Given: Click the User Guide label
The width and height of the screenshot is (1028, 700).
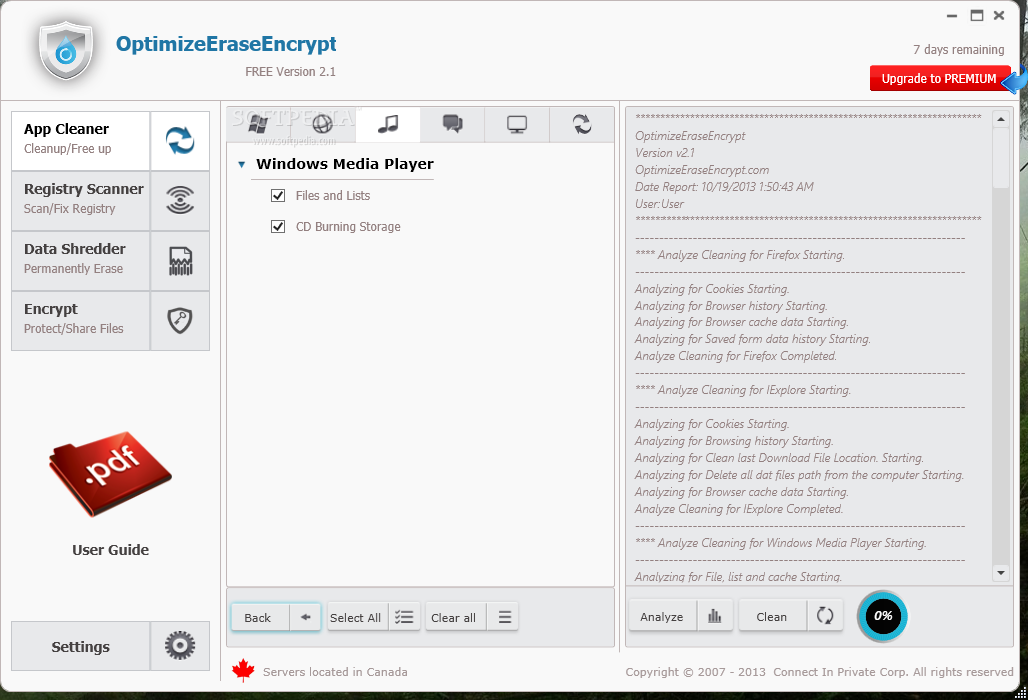Looking at the screenshot, I should (110, 550).
